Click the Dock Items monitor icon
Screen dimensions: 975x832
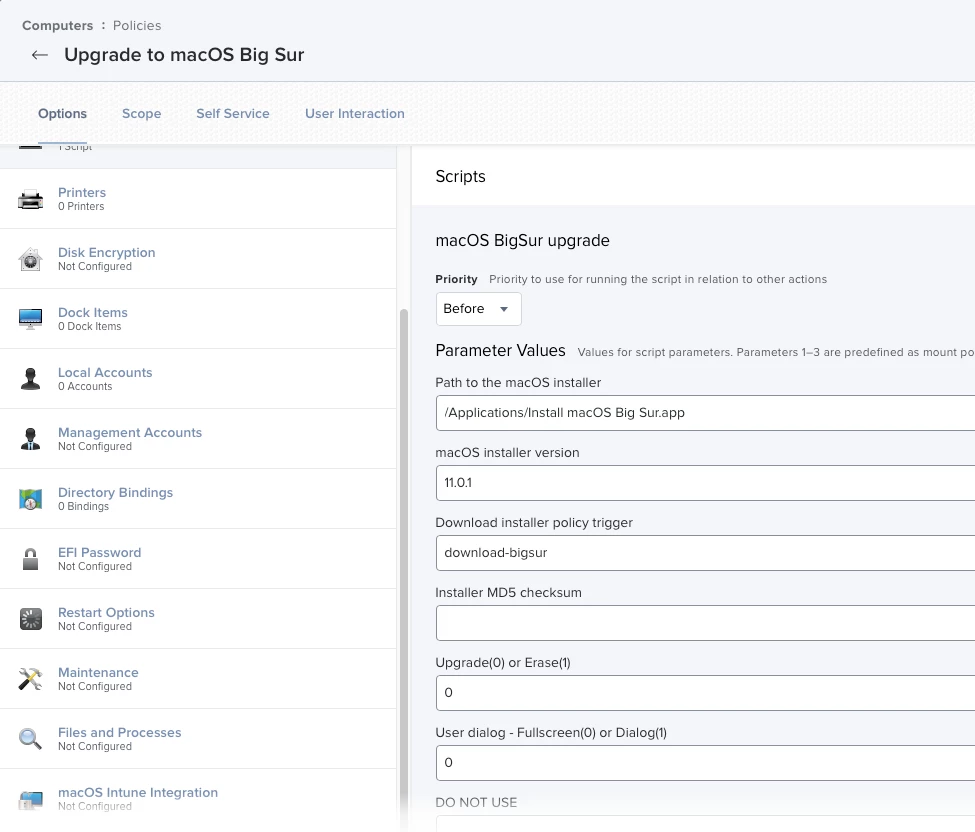[30, 319]
